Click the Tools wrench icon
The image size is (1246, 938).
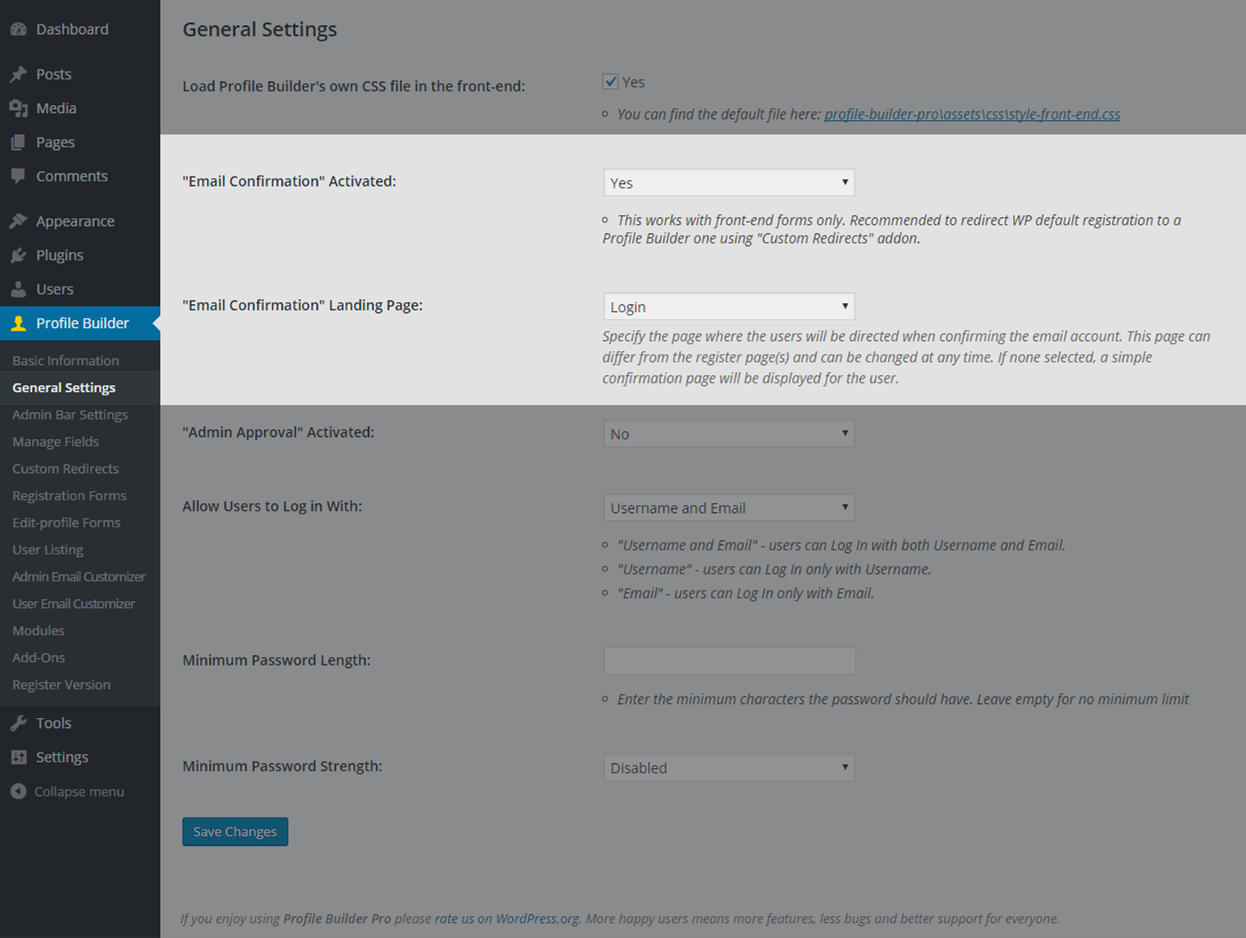(x=18, y=723)
